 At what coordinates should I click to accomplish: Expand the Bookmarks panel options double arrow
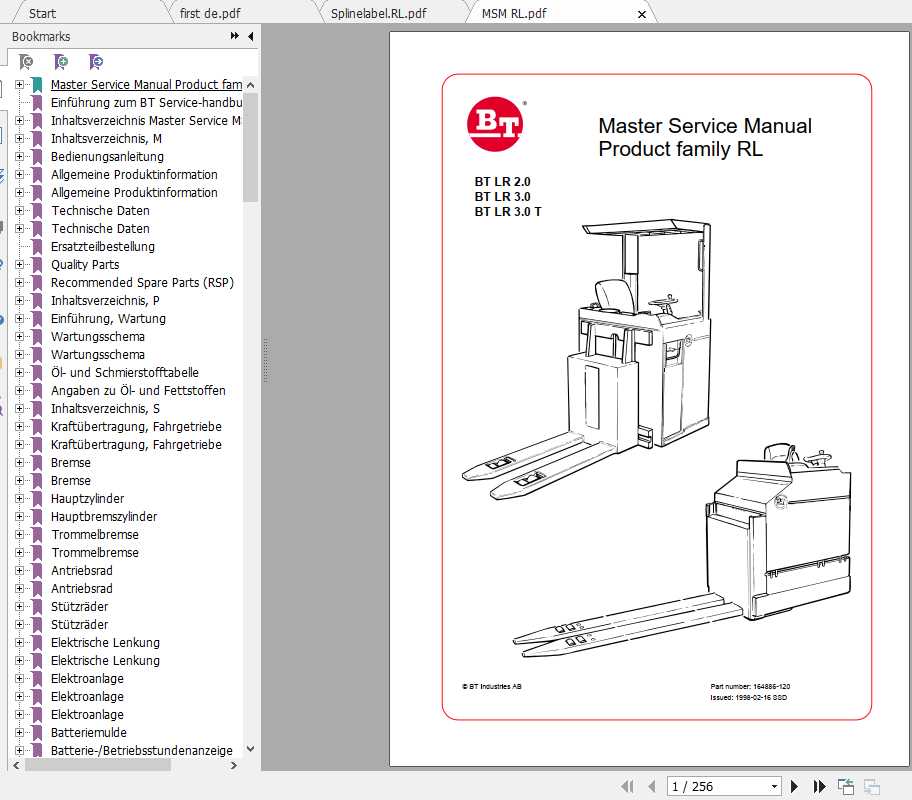[234, 36]
